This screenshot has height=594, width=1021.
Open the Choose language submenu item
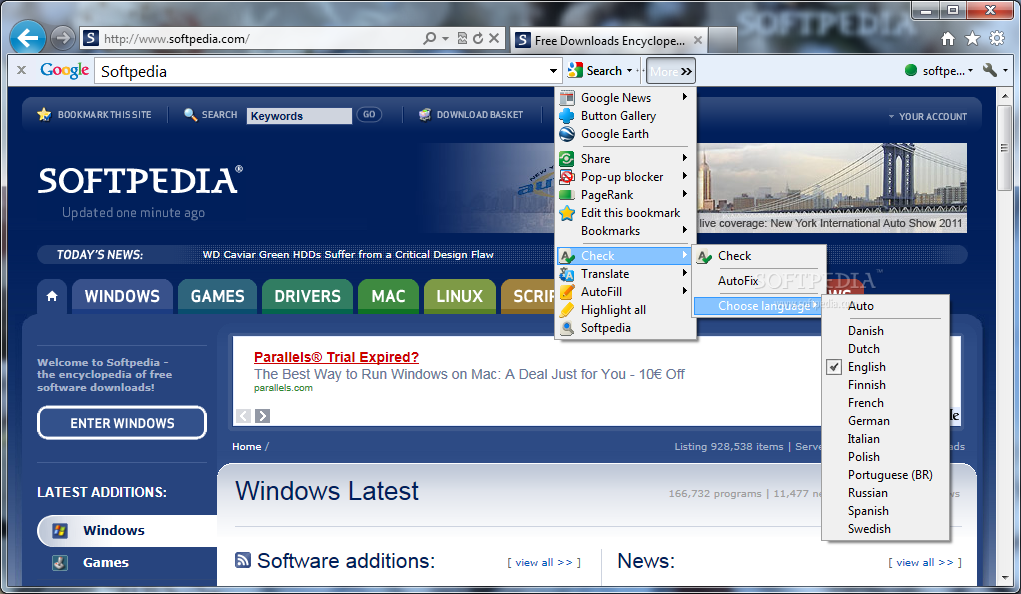757,306
